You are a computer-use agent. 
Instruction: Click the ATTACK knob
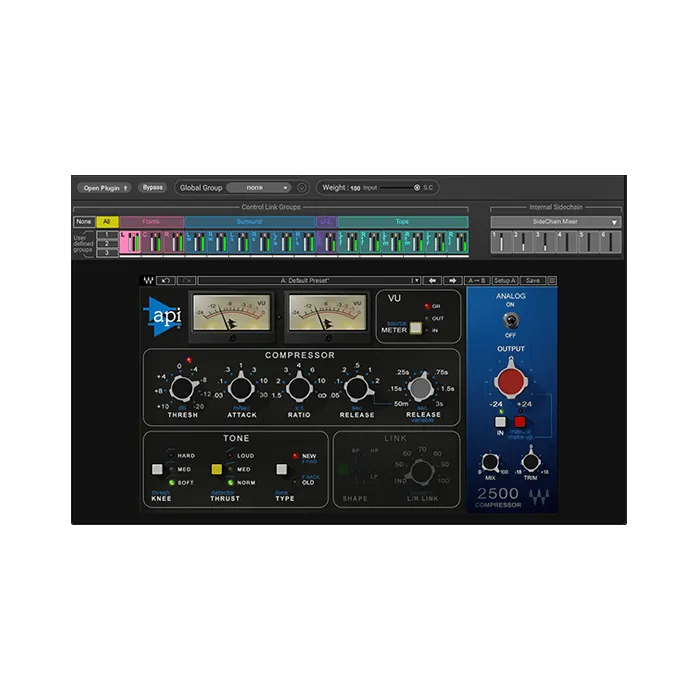(241, 388)
